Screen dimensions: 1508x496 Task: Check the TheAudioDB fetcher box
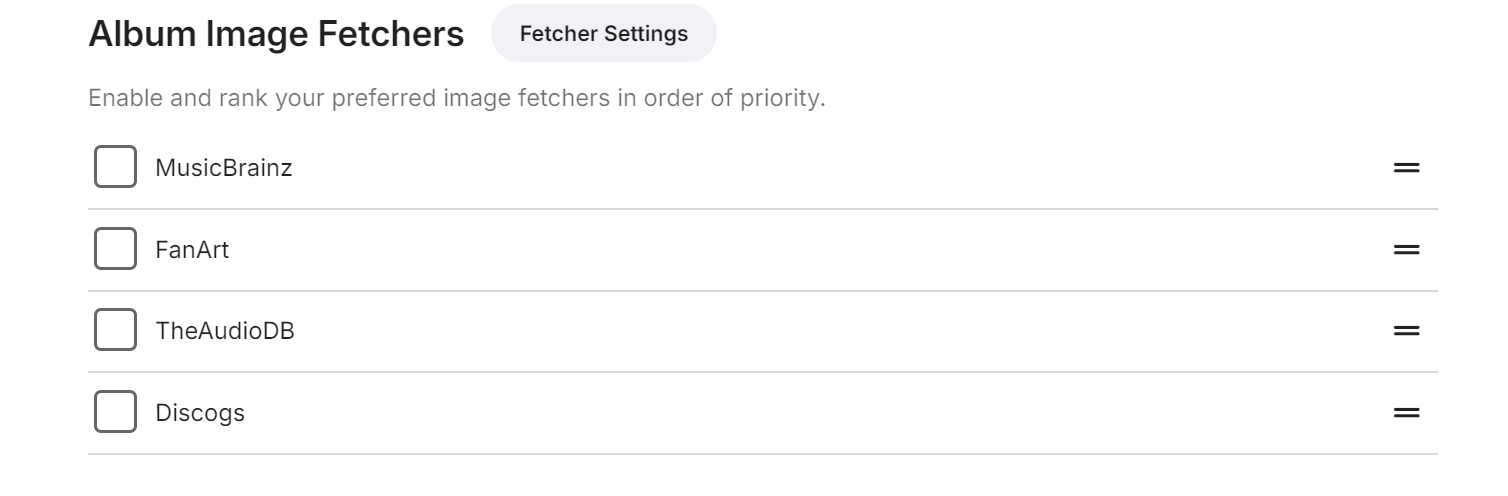click(115, 330)
